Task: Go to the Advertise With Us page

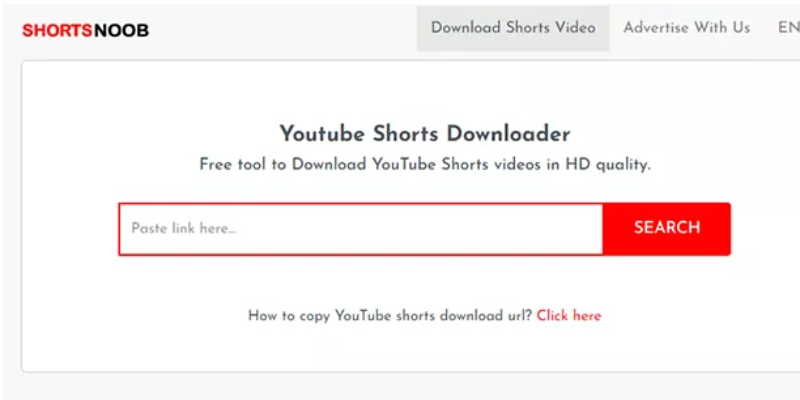Action: coord(686,28)
